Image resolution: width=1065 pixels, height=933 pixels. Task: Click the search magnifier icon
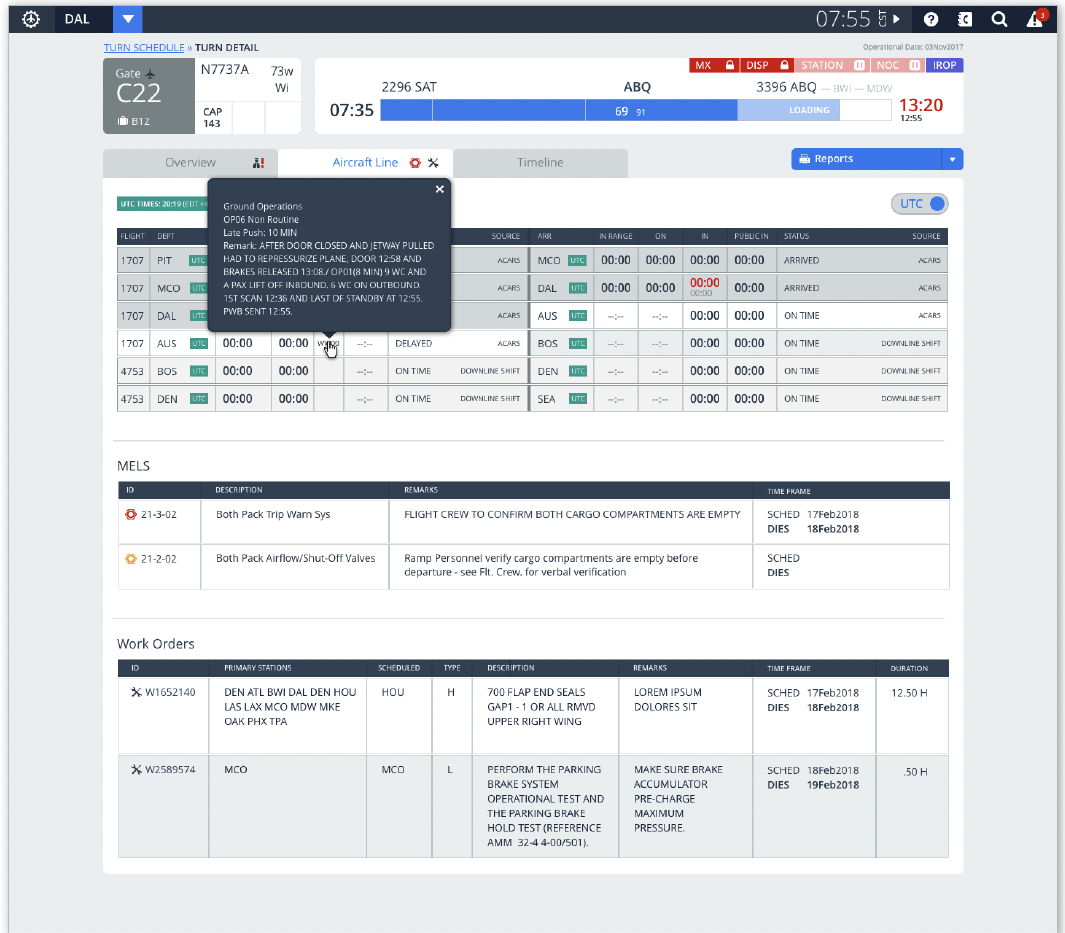999,19
